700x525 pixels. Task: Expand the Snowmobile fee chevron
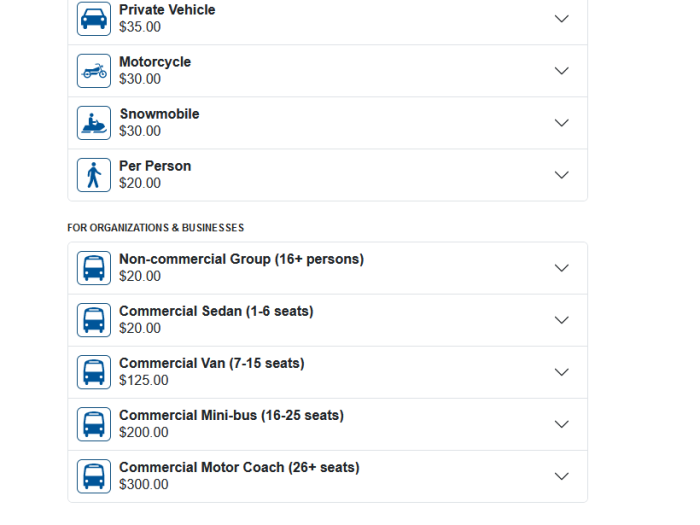click(562, 123)
